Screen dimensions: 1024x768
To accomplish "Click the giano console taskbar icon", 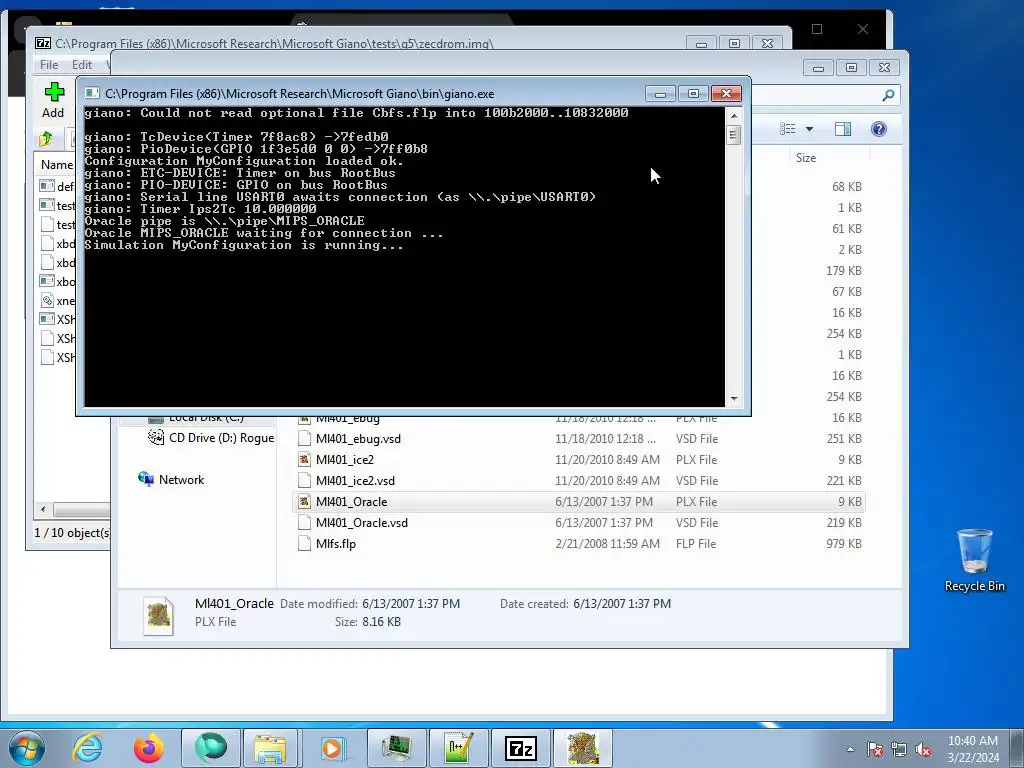I will (396, 748).
